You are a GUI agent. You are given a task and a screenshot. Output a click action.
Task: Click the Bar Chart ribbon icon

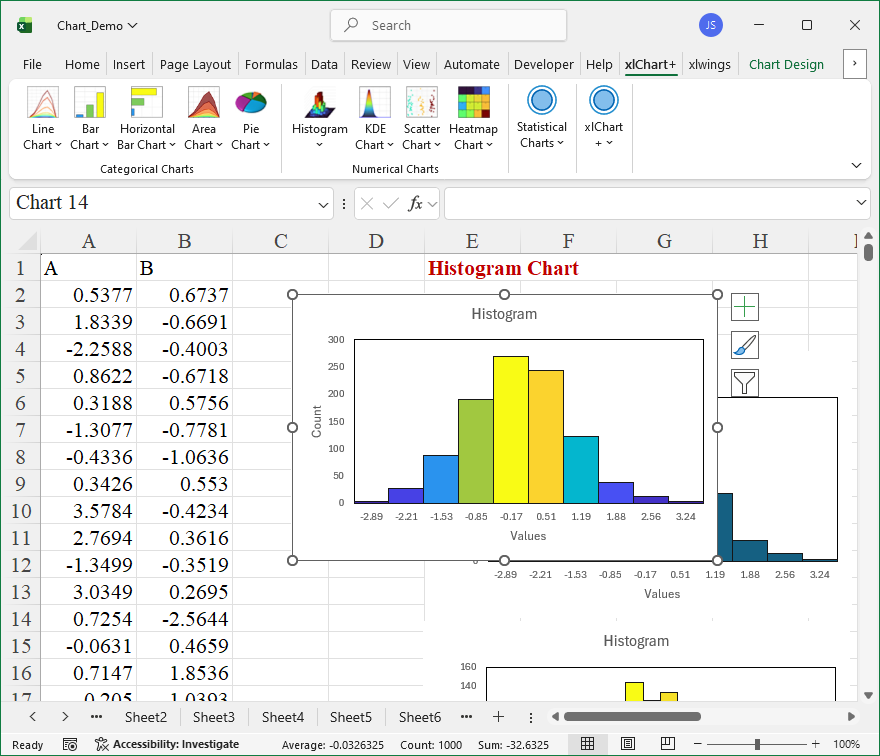click(x=90, y=104)
